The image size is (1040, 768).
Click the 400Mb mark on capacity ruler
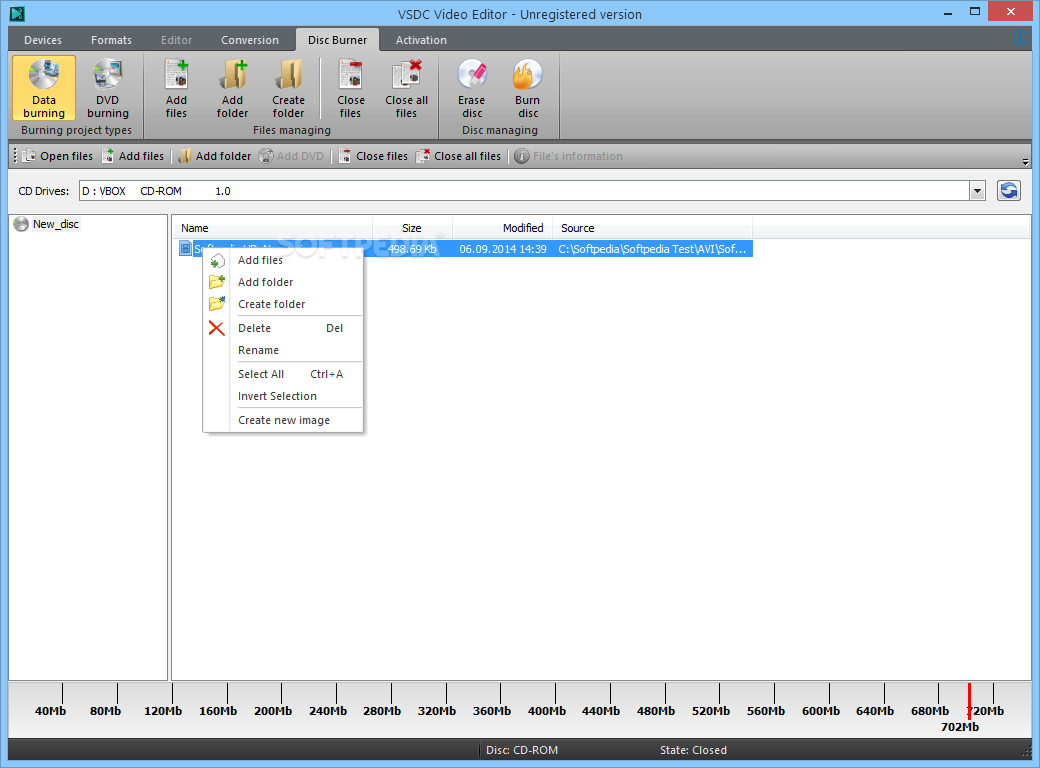coord(547,710)
